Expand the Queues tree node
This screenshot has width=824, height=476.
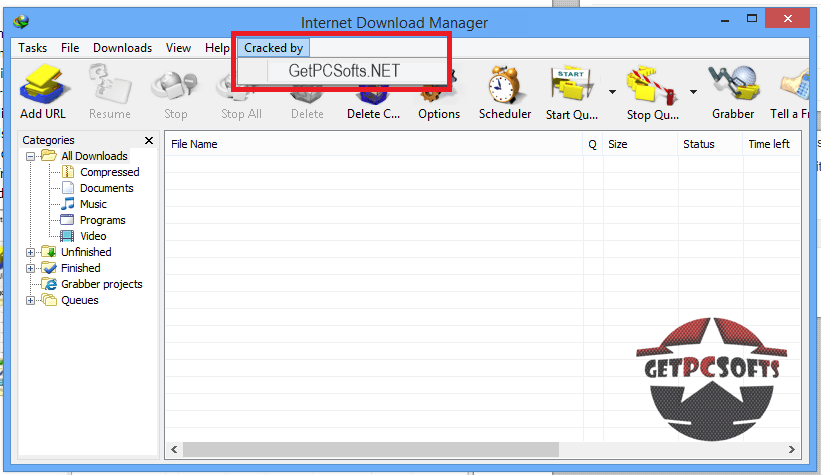pyautogui.click(x=30, y=301)
